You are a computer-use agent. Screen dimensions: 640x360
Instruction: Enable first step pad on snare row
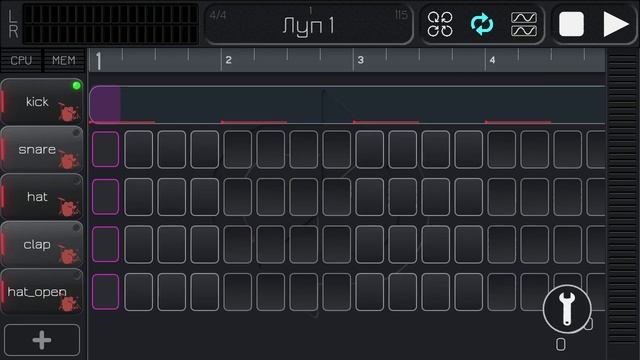tap(105, 149)
